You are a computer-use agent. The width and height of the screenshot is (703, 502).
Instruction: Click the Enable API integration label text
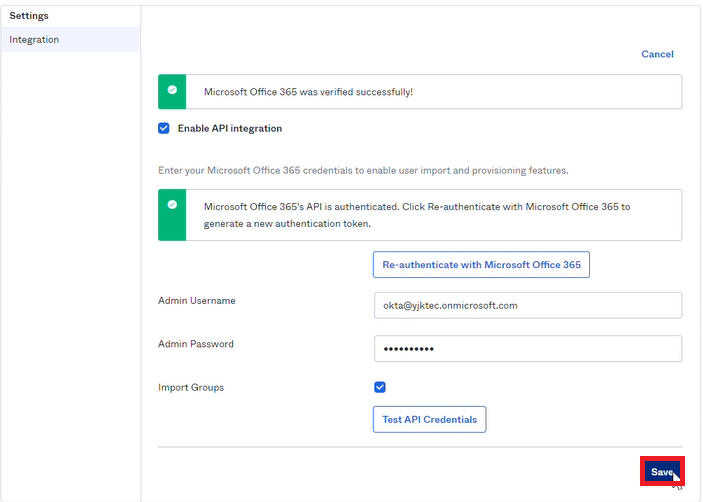click(230, 128)
